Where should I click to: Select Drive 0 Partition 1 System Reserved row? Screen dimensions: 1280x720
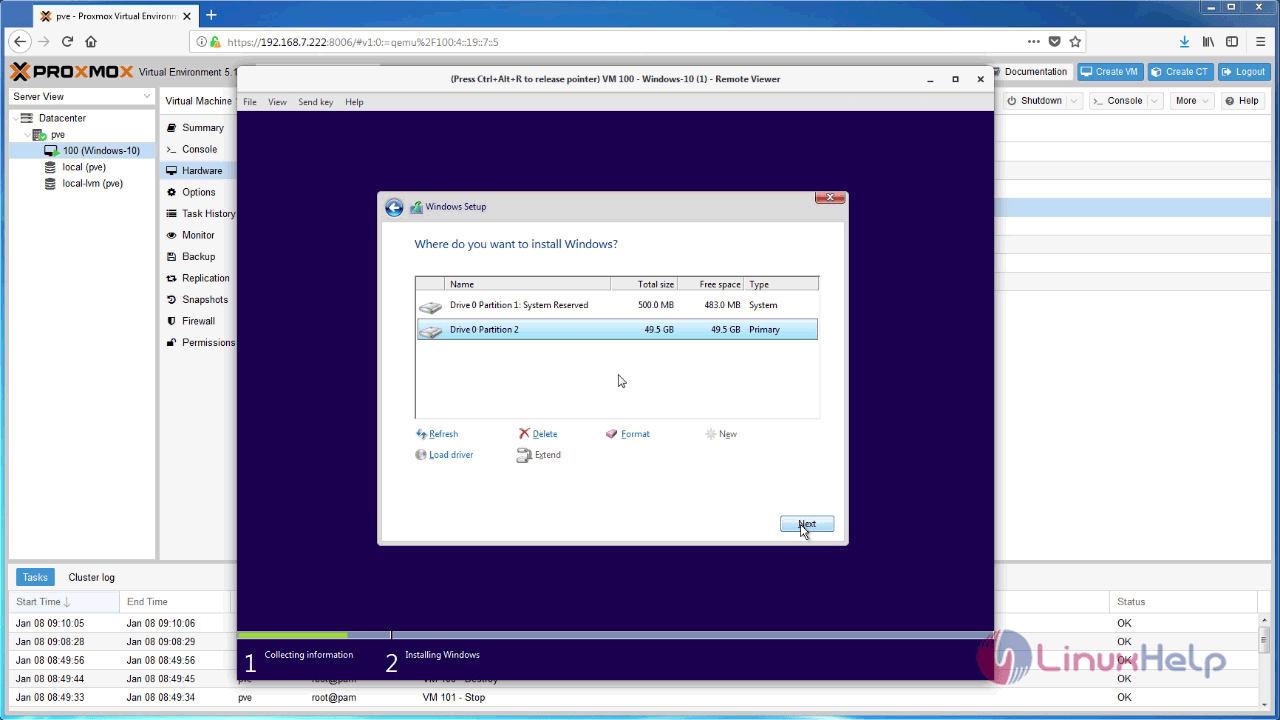(617, 305)
